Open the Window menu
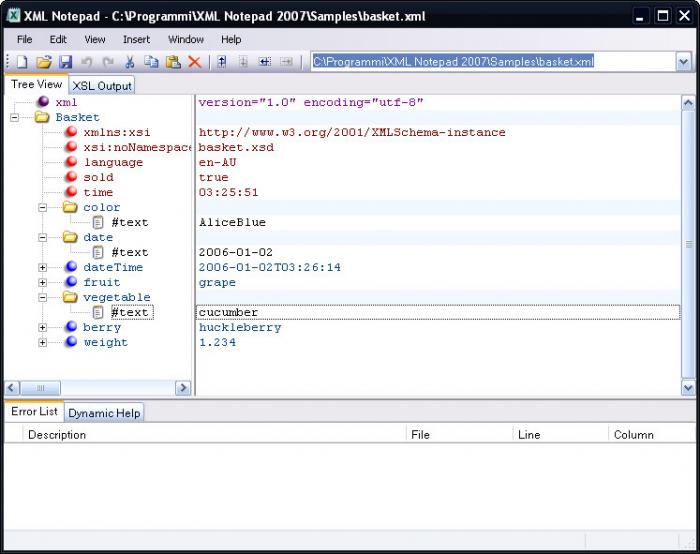Screen dimensions: 700x554 (x=186, y=39)
